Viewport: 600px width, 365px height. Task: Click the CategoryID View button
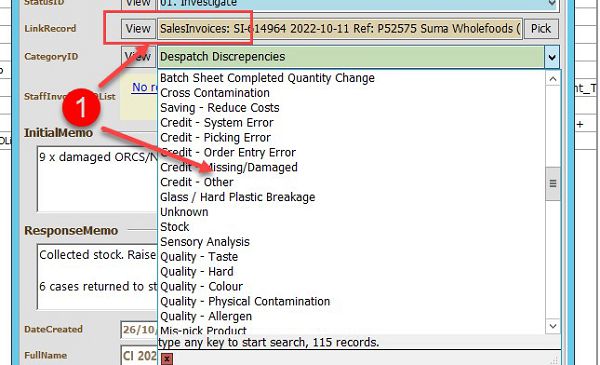[x=138, y=57]
